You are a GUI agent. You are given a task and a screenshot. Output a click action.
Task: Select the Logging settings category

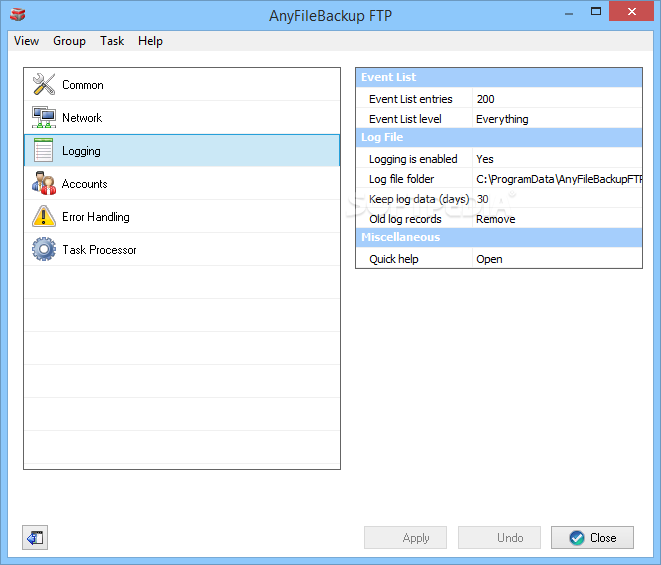[182, 150]
